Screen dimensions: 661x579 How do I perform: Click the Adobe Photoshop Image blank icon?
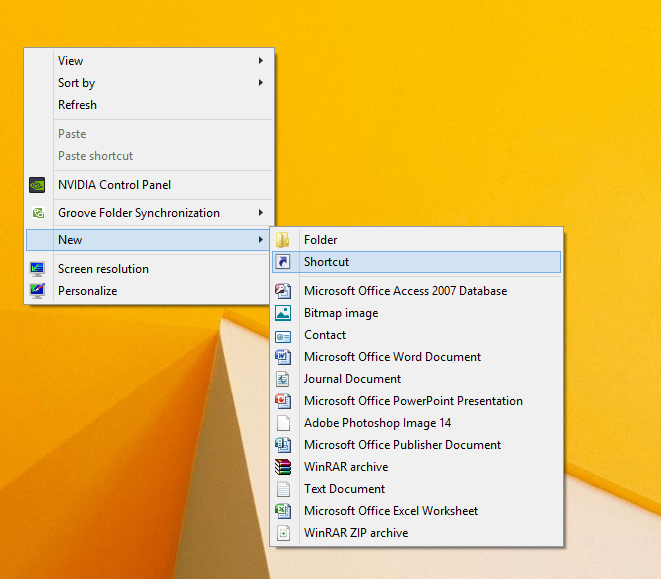click(283, 423)
